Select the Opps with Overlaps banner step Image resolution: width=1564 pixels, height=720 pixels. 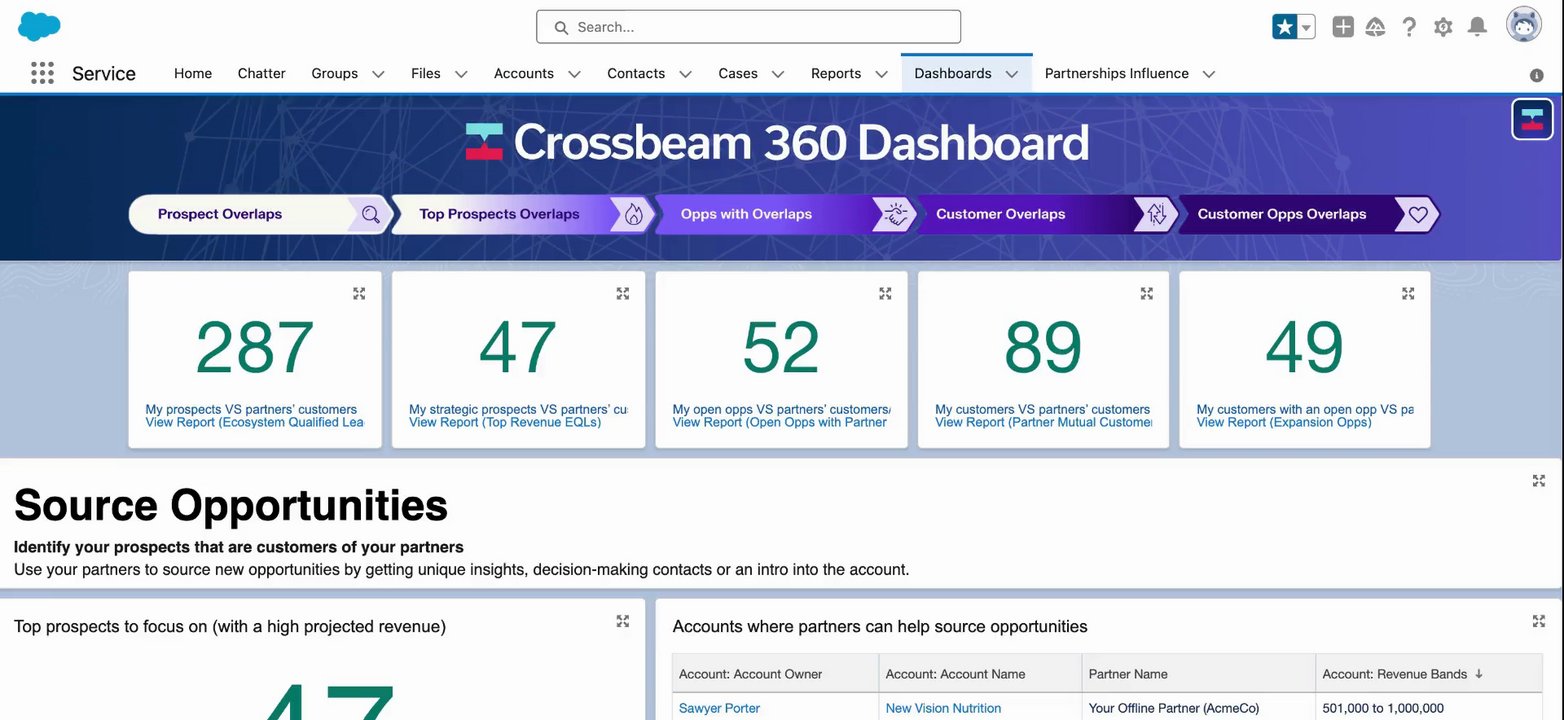click(x=785, y=214)
